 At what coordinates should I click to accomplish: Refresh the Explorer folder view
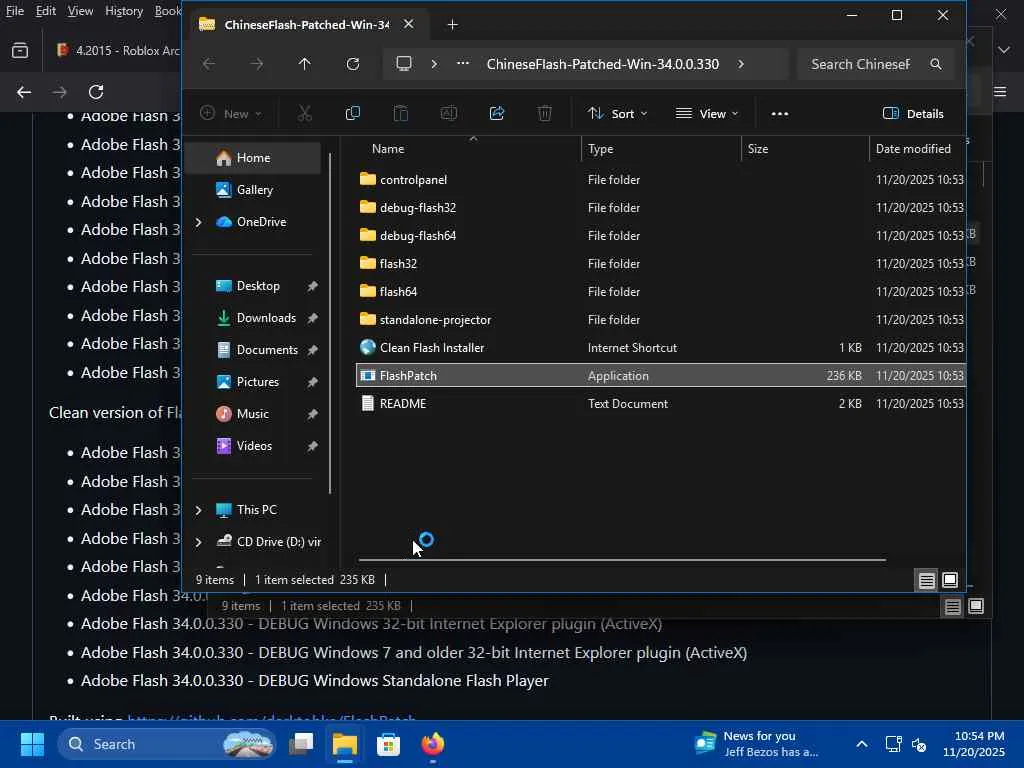[353, 64]
